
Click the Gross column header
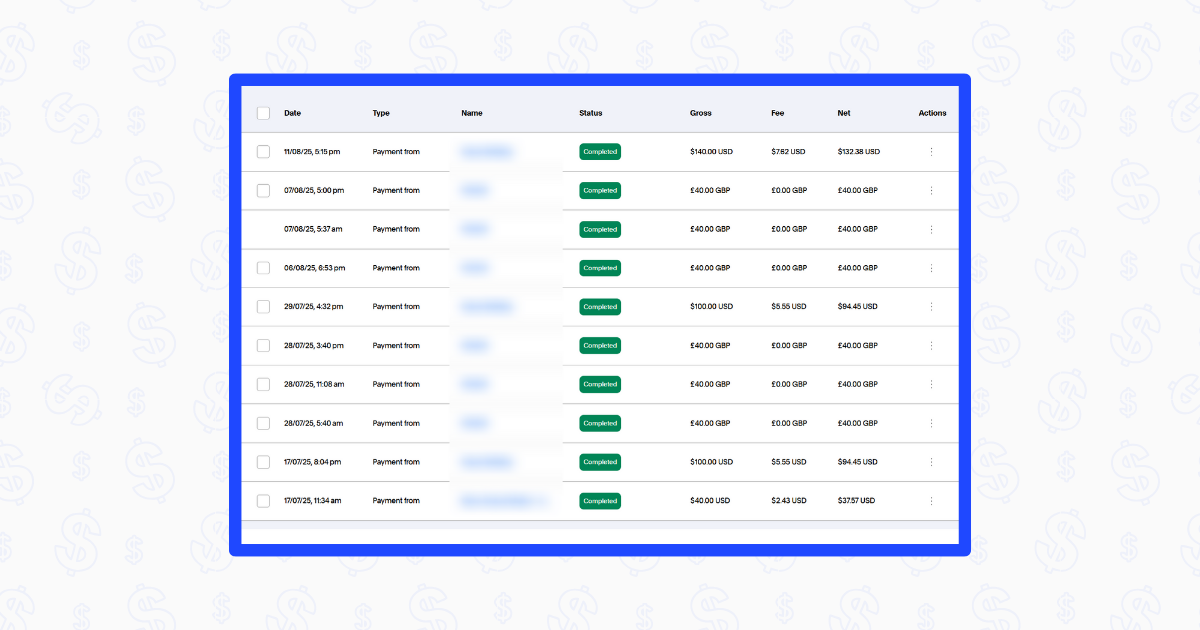pos(700,113)
